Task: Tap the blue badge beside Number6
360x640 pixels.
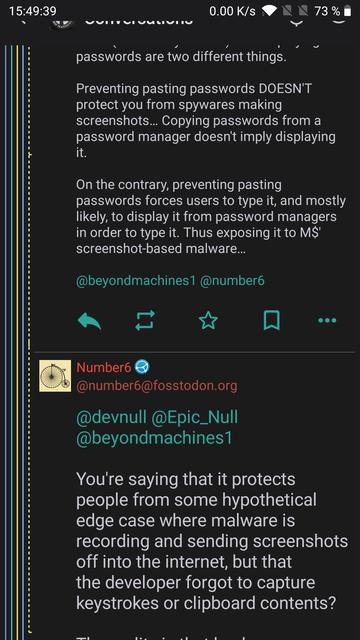Action: tap(142, 367)
